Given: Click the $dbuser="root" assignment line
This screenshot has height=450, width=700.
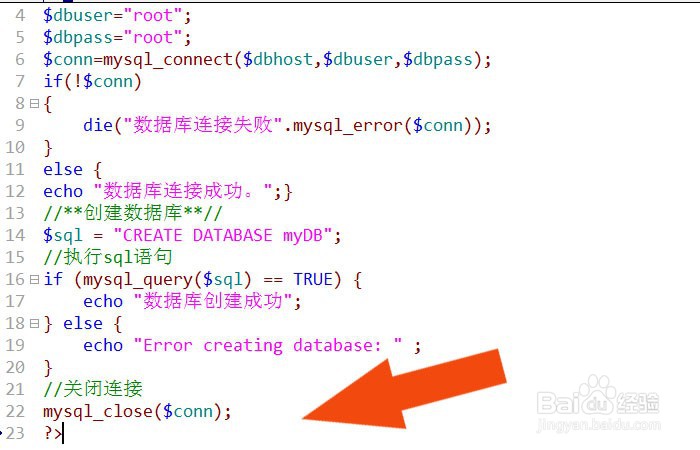Looking at the screenshot, I should (x=117, y=16).
